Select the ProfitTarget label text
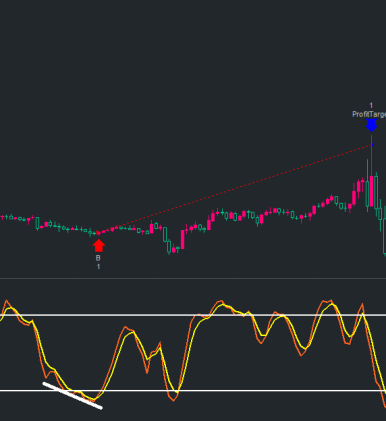The height and width of the screenshot is (421, 386). point(369,114)
